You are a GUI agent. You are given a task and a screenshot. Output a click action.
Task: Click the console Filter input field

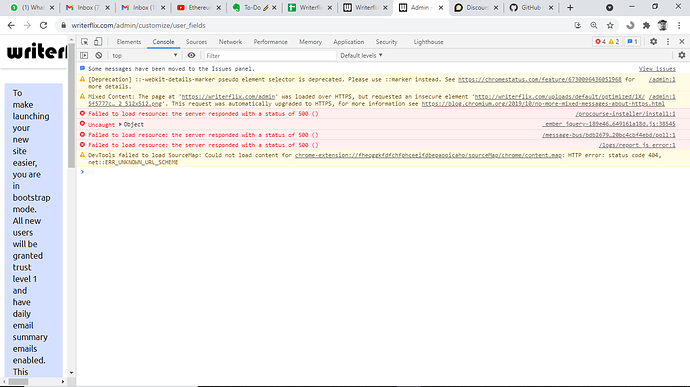270,55
